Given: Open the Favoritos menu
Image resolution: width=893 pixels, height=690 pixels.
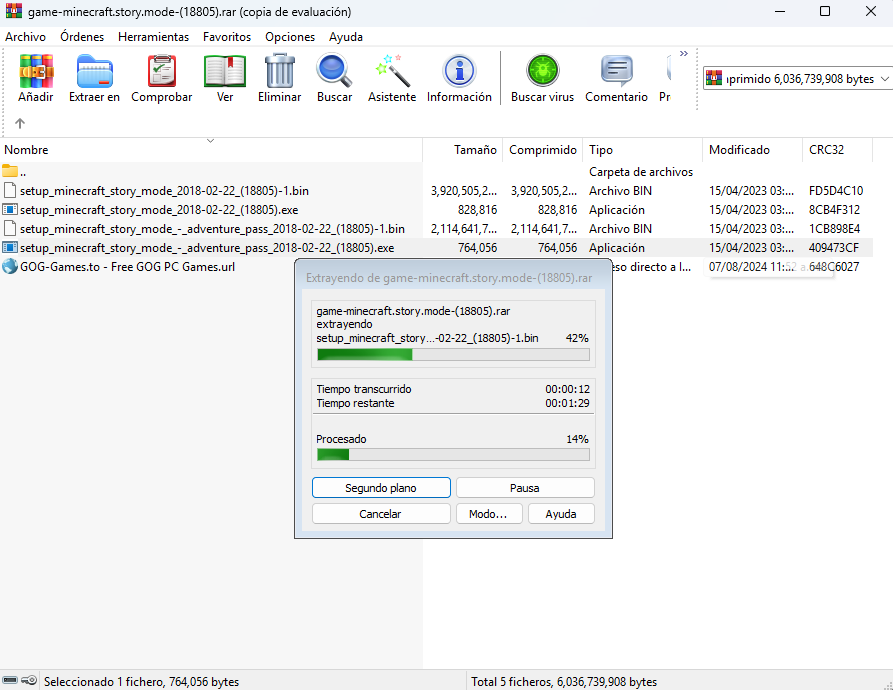Looking at the screenshot, I should 227,36.
